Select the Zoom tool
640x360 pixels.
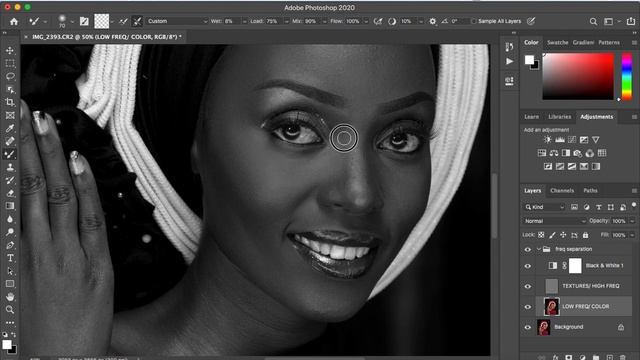(10, 309)
